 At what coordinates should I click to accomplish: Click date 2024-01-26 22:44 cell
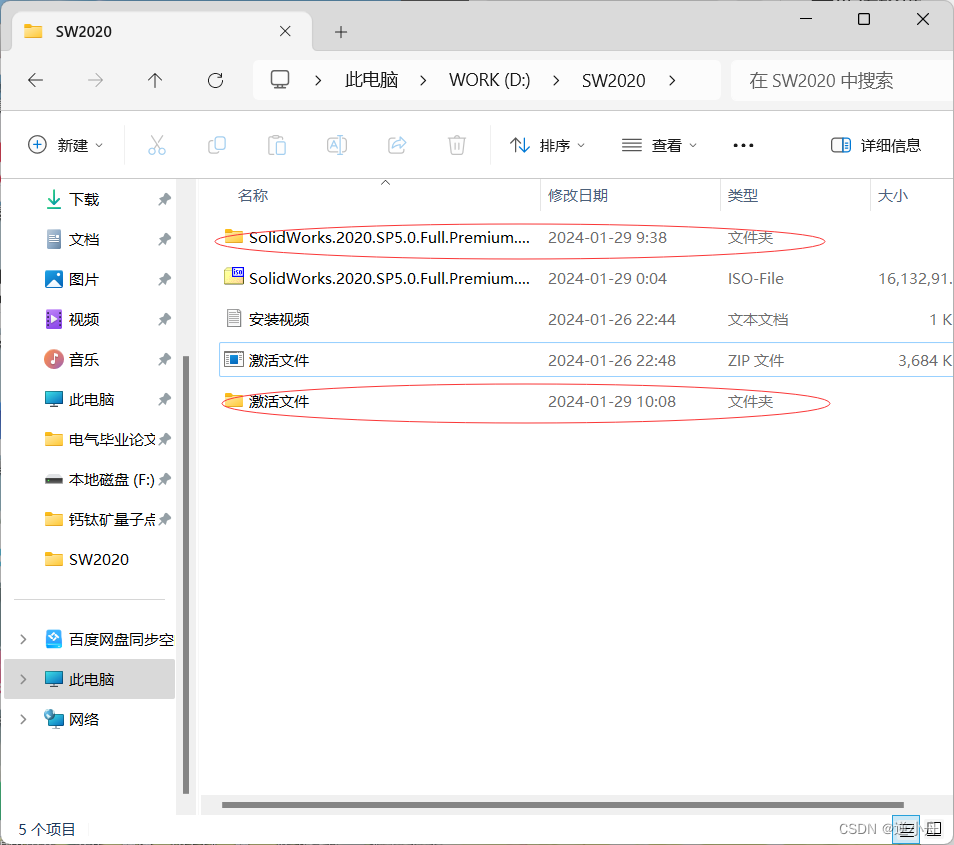611,319
